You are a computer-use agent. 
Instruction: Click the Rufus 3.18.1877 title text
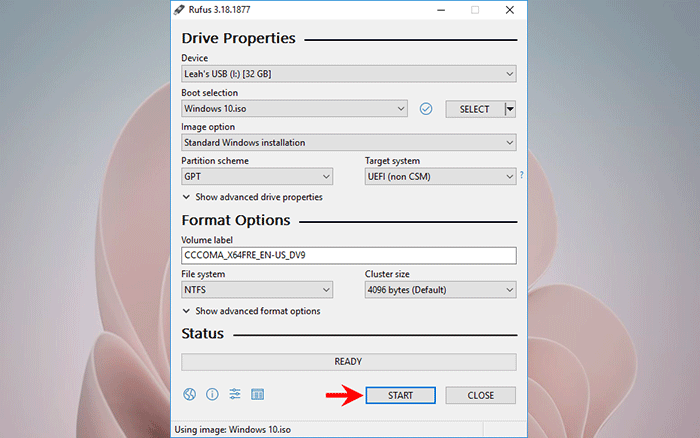(219, 10)
